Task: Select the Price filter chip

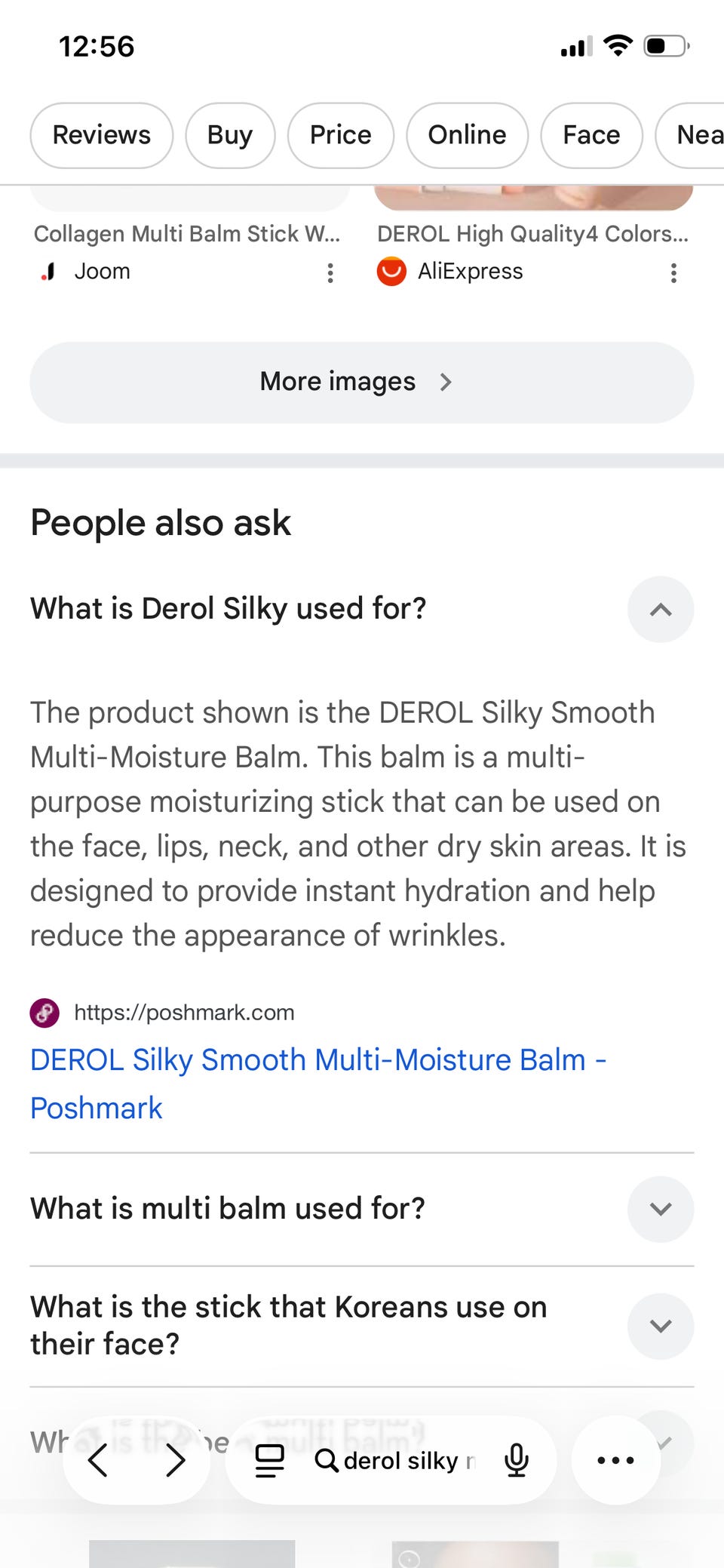Action: (x=341, y=135)
